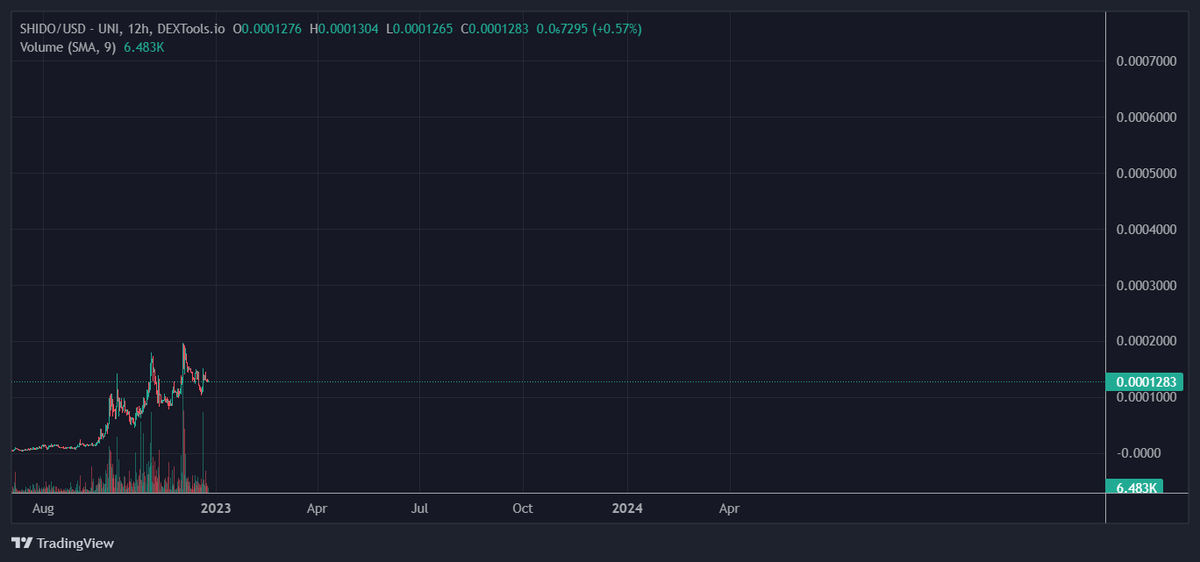
Task: Click the 0.0007000 price axis label
Action: tap(1146, 62)
